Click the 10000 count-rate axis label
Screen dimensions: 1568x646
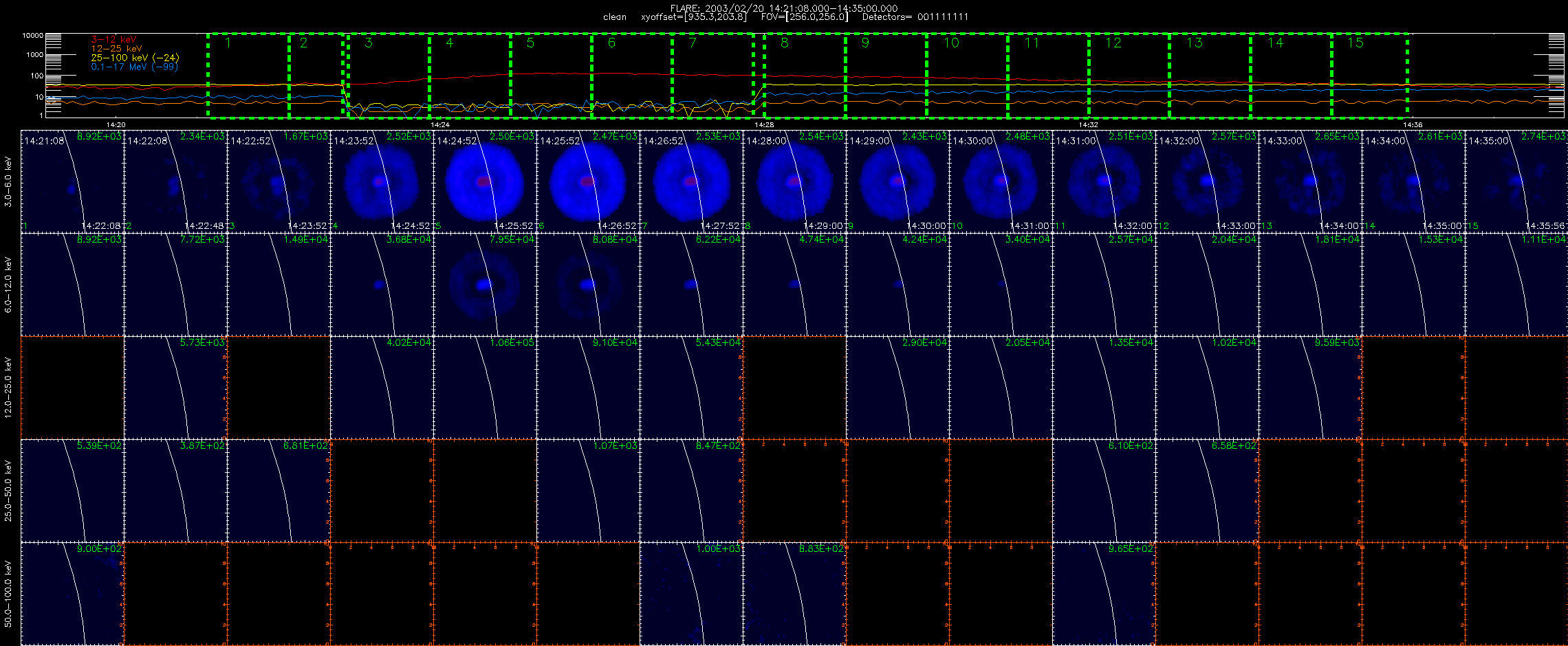(33, 35)
